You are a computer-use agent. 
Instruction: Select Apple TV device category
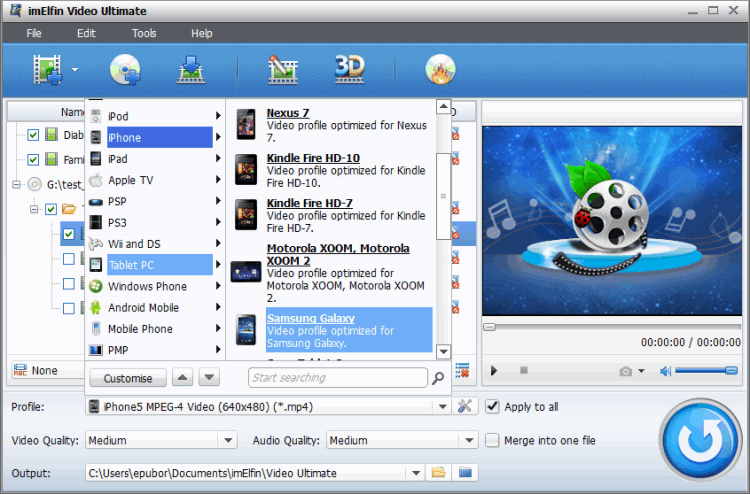click(x=155, y=180)
